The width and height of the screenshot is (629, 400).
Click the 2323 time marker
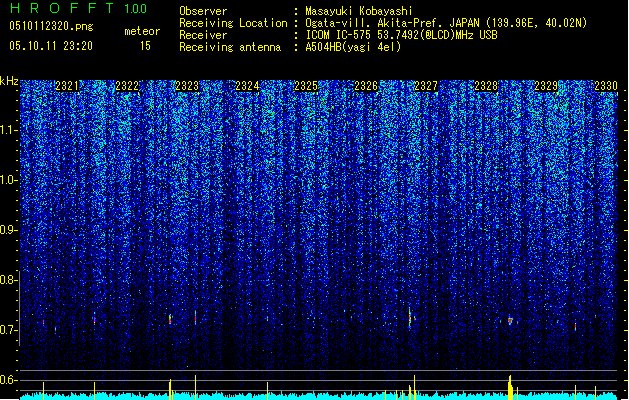[x=187, y=86]
